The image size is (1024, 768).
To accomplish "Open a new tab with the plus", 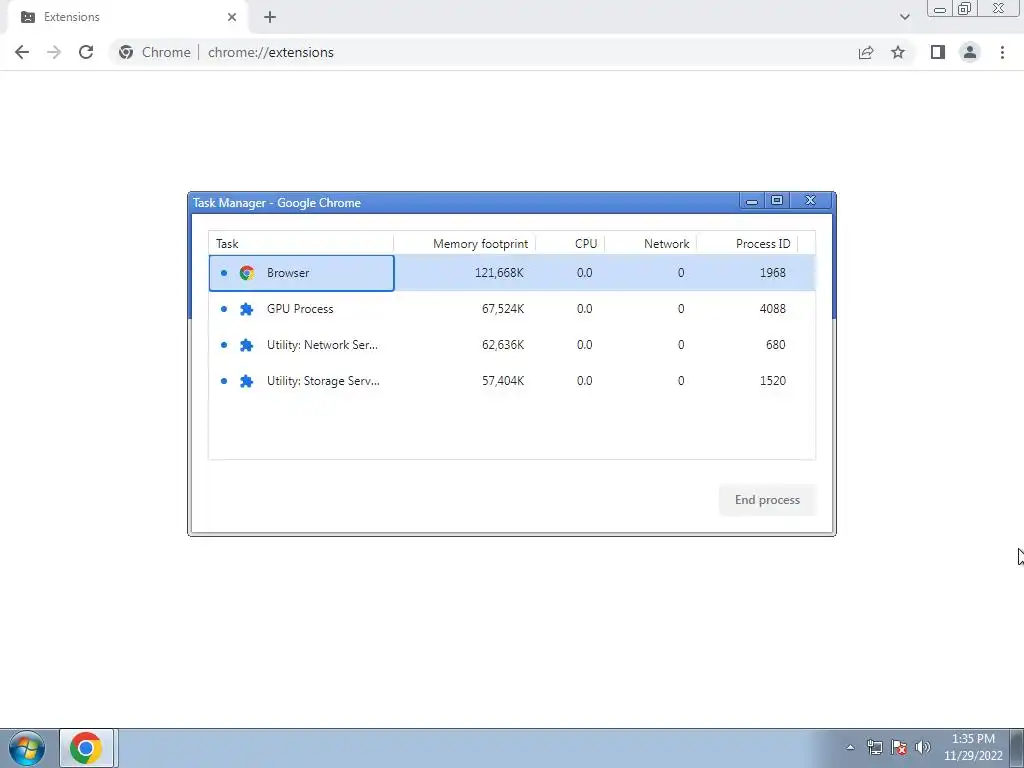I will pos(270,17).
